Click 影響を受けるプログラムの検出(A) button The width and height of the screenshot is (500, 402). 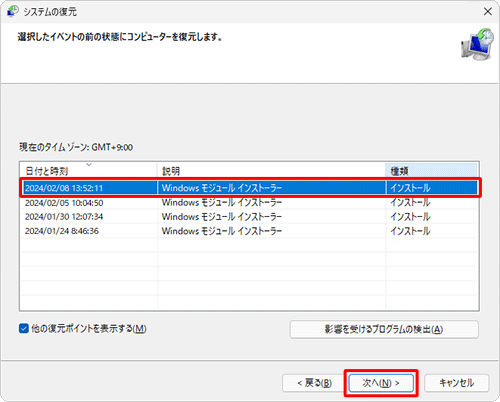384,329
